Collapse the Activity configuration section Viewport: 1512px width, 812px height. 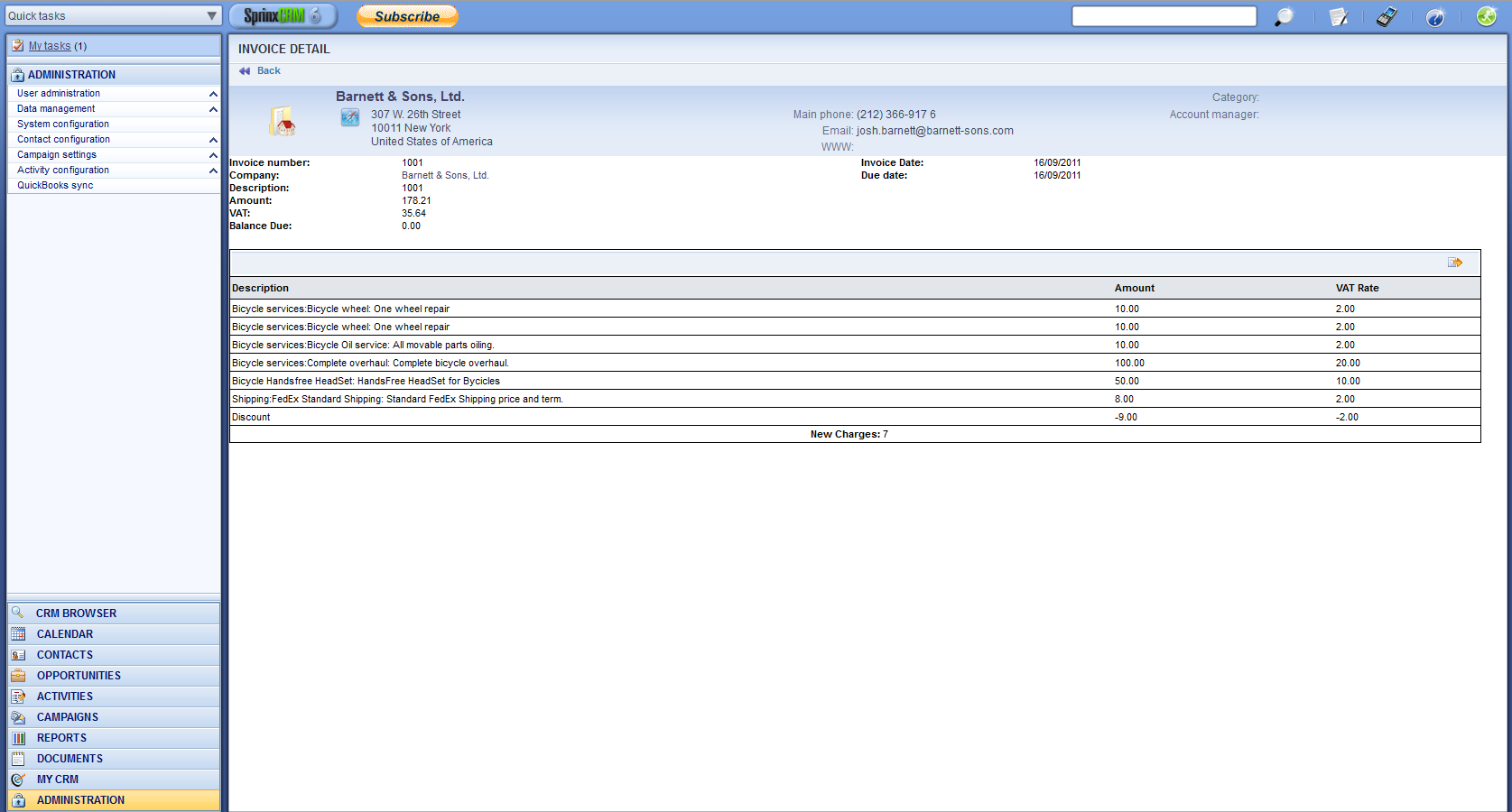click(x=213, y=171)
